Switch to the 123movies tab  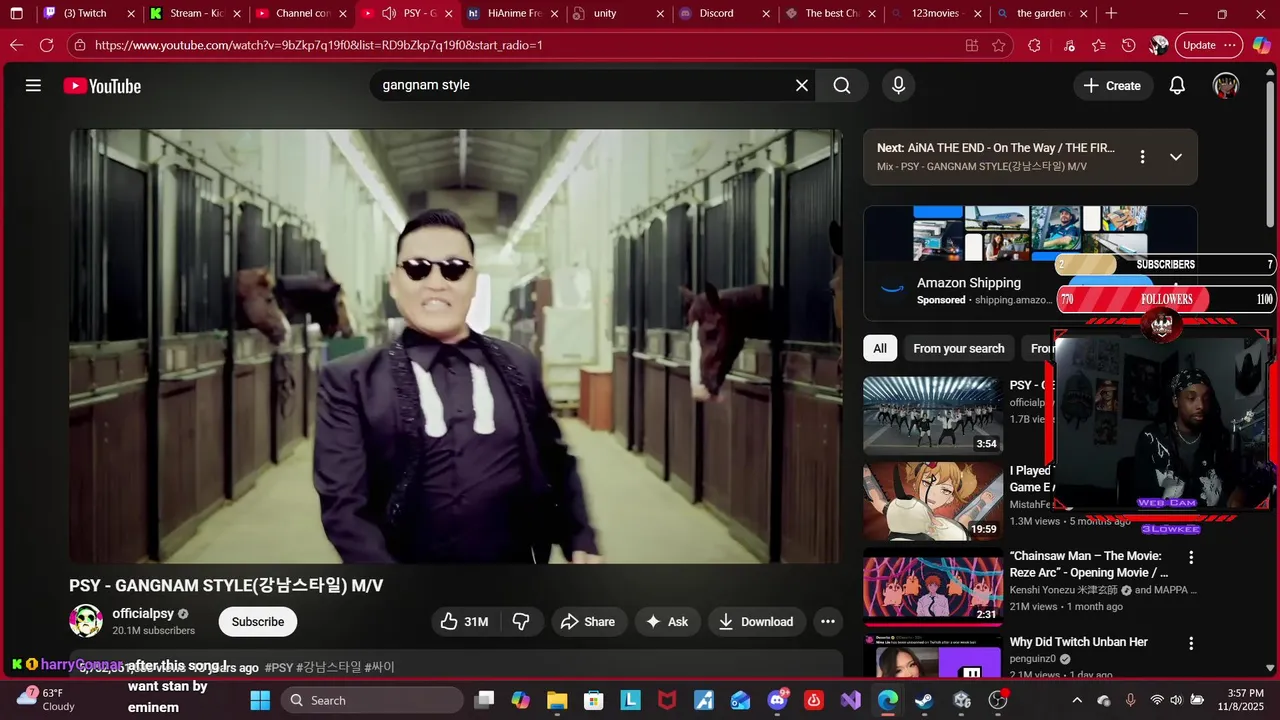click(934, 14)
